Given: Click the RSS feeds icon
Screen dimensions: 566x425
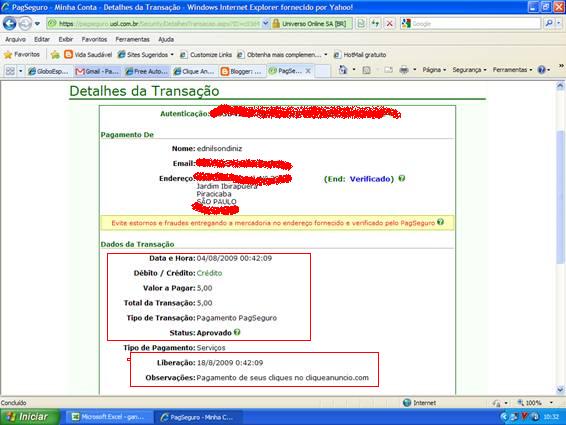Looking at the screenshot, I should (366, 70).
